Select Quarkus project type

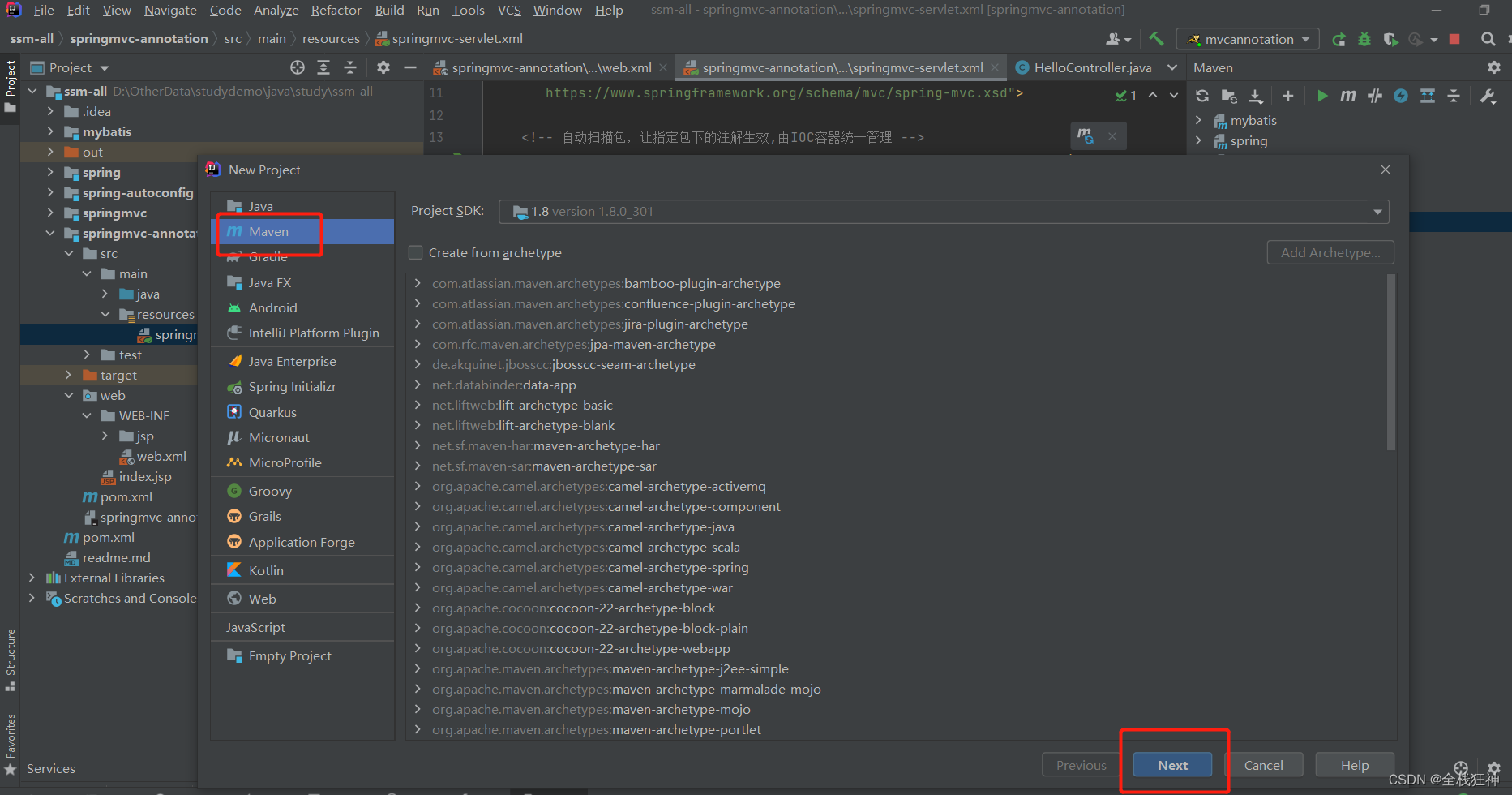(x=302, y=412)
